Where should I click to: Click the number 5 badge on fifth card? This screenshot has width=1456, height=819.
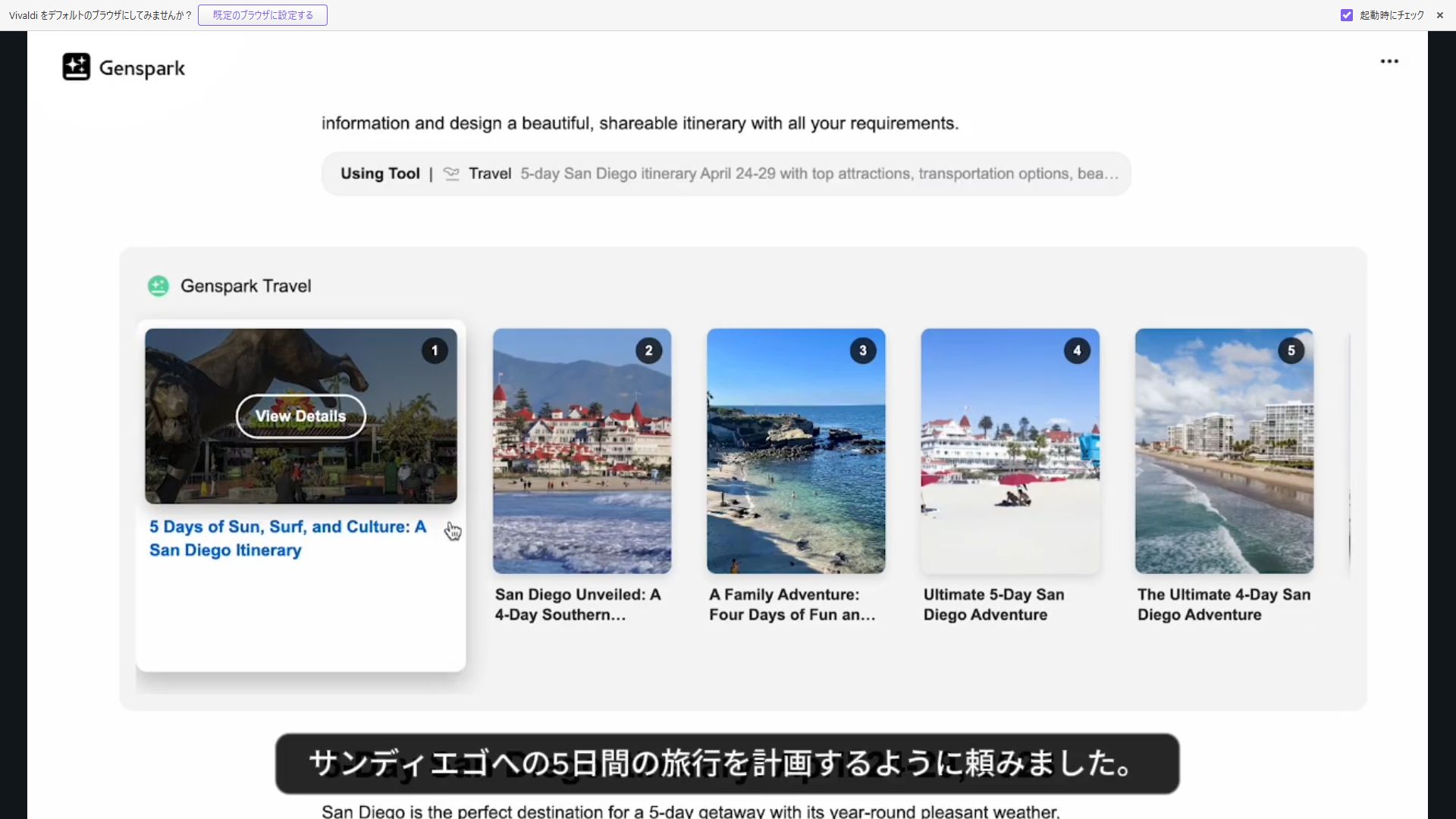(x=1291, y=350)
